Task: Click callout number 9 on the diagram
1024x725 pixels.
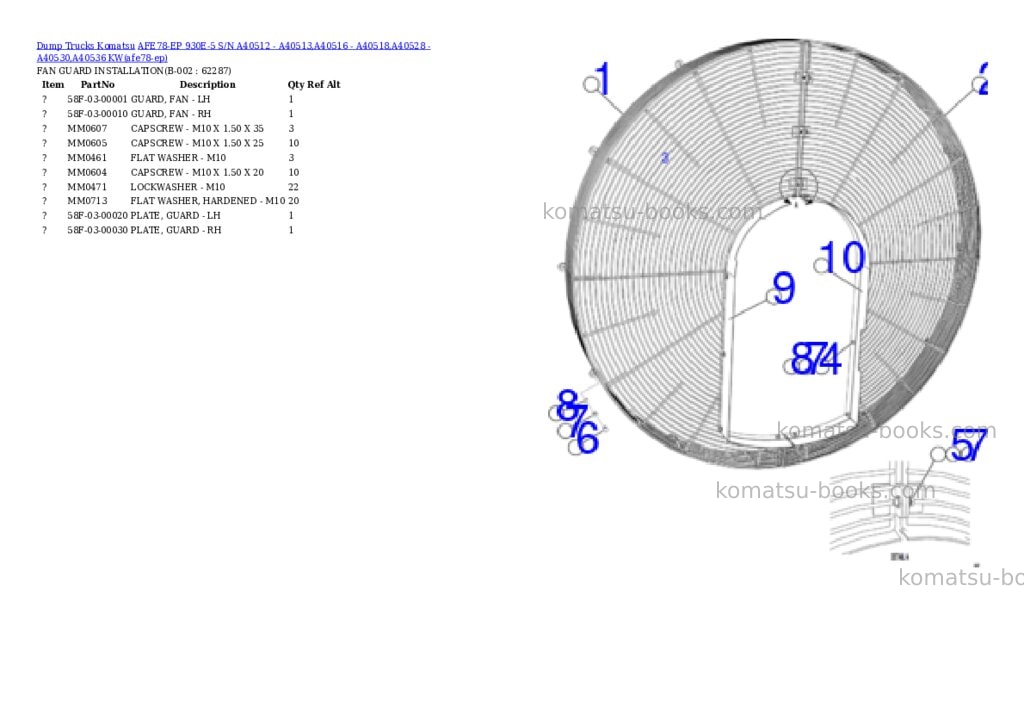Action: 784,288
